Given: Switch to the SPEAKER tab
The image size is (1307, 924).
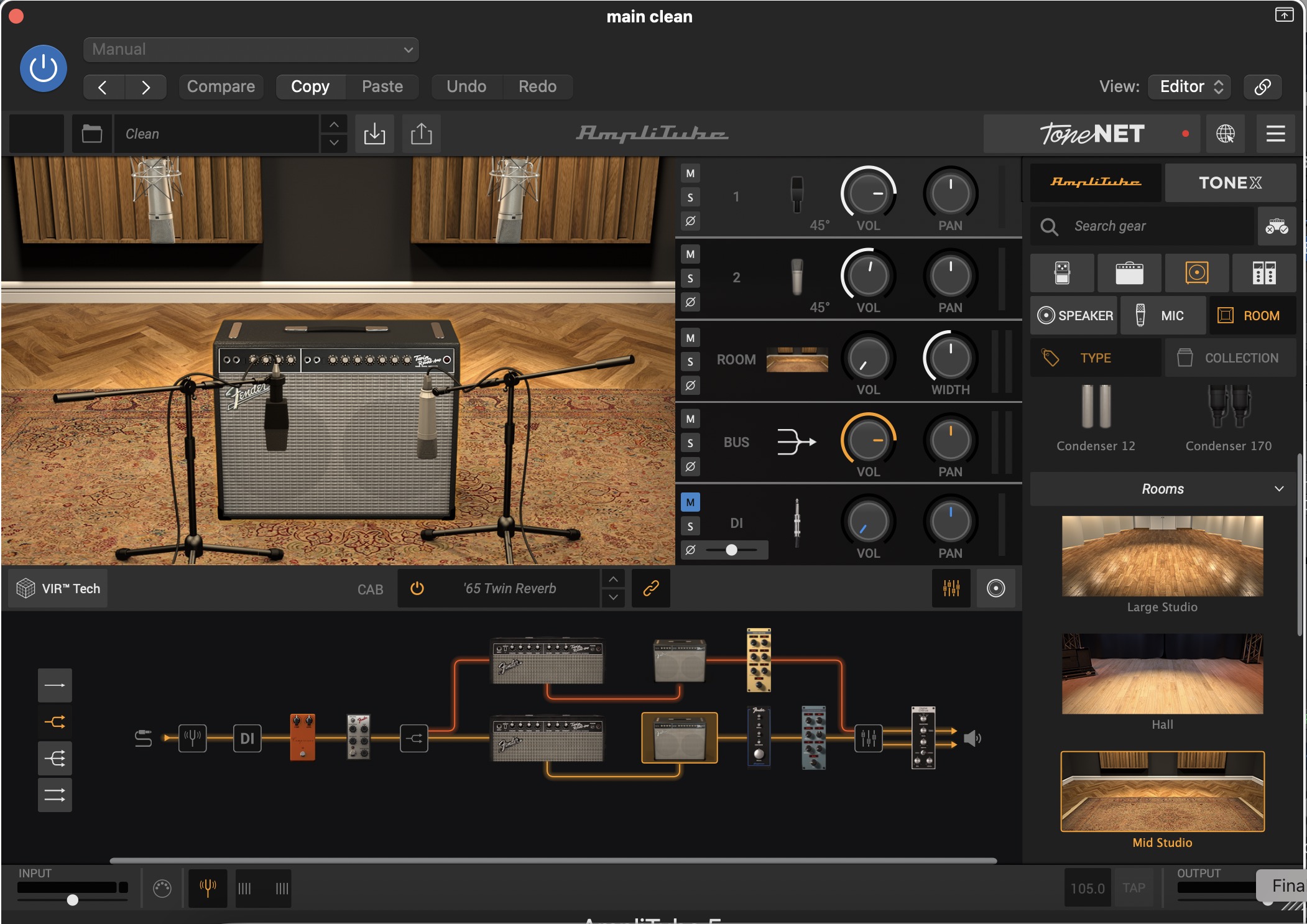Looking at the screenshot, I should point(1074,316).
